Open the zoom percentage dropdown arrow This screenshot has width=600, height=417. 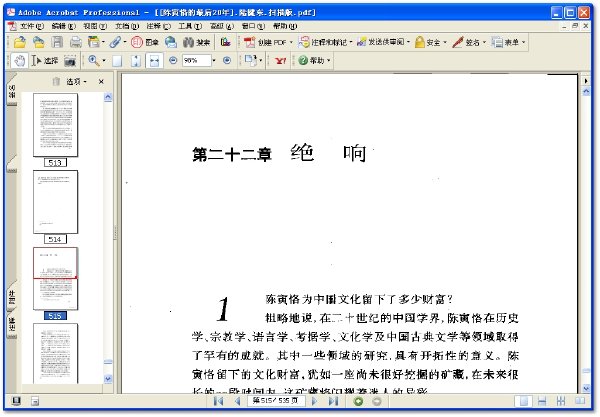point(214,60)
